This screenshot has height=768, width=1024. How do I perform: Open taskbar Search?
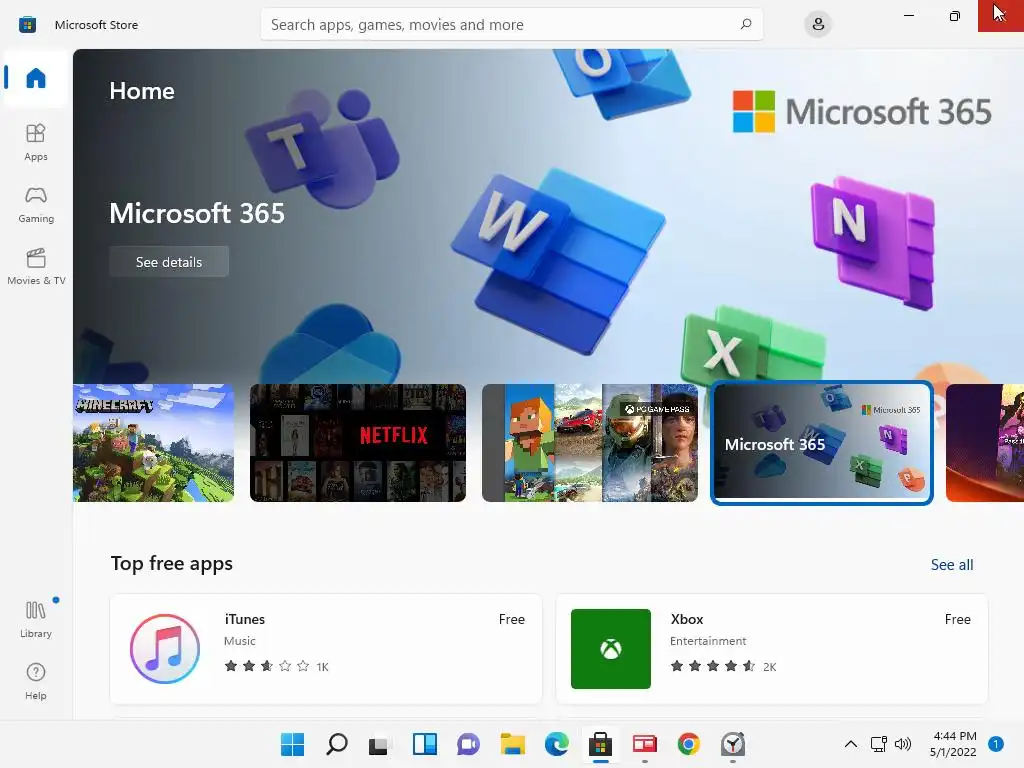click(x=336, y=744)
